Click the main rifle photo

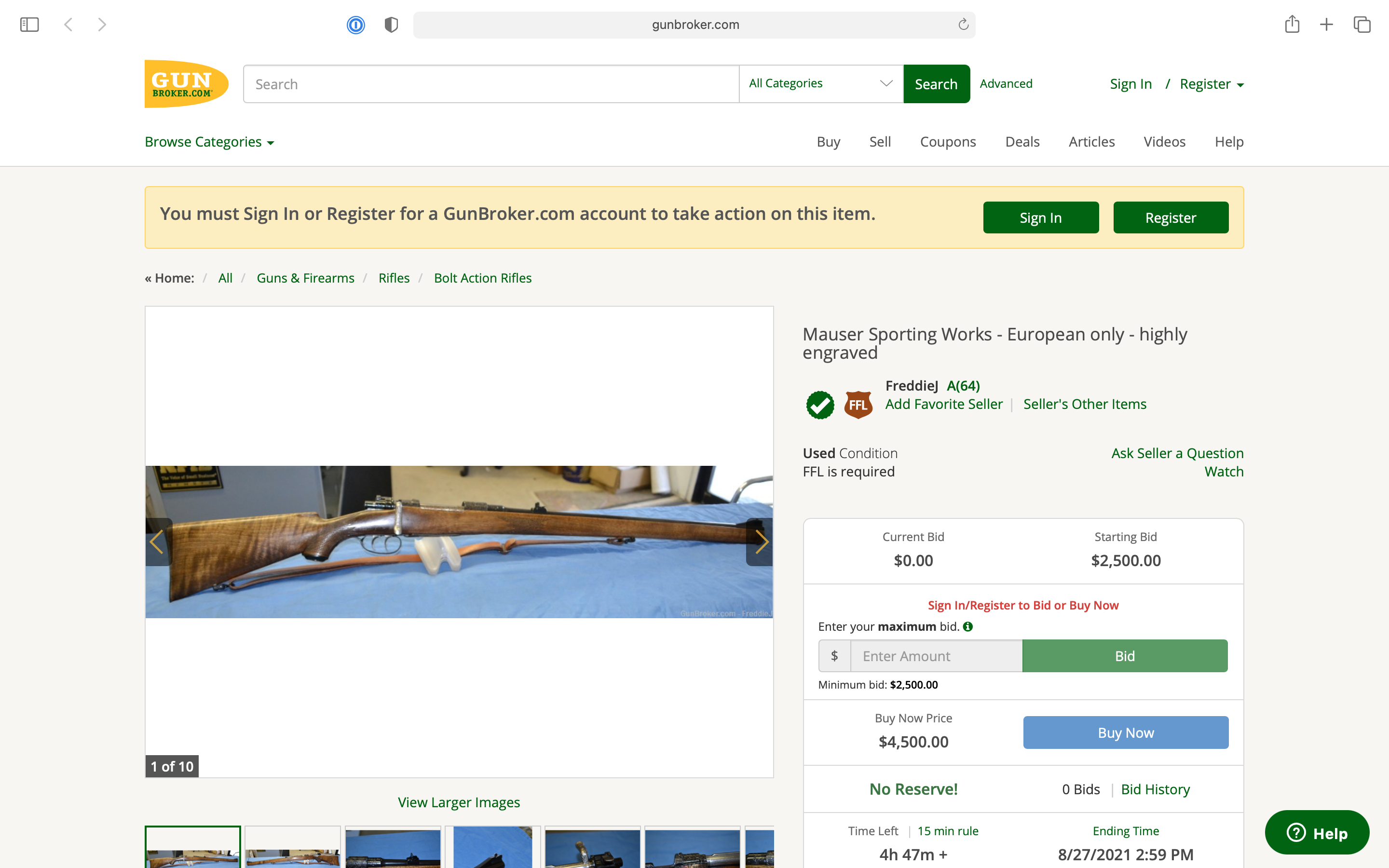click(x=459, y=542)
